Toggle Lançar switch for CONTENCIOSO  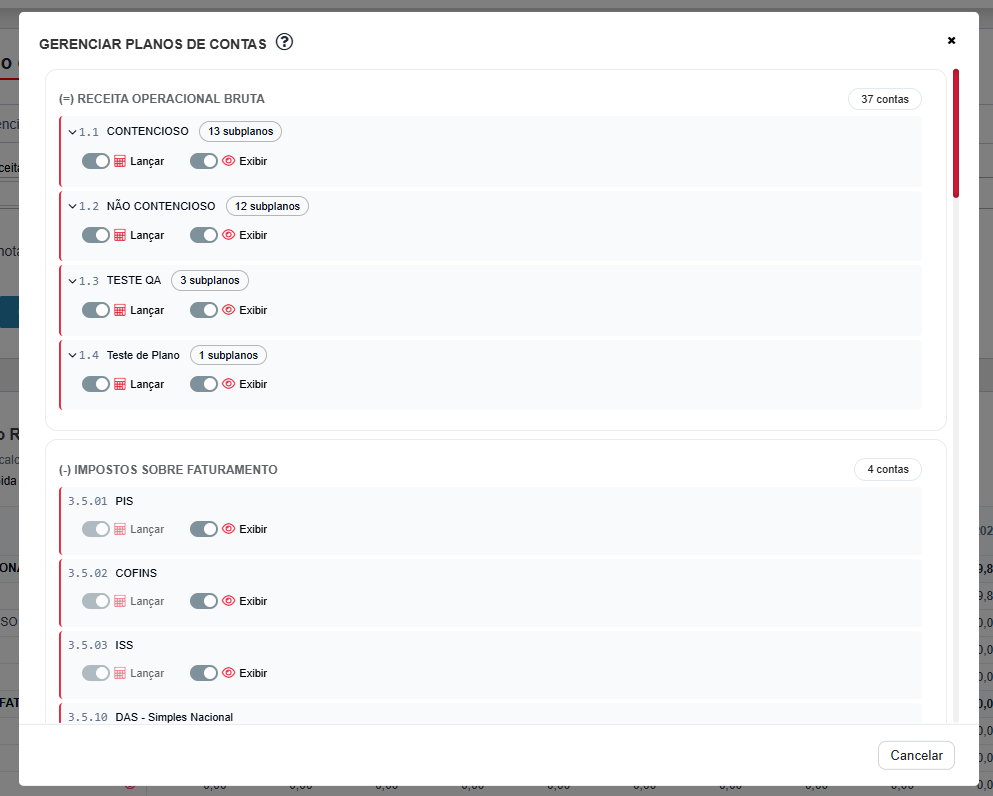pyautogui.click(x=96, y=161)
